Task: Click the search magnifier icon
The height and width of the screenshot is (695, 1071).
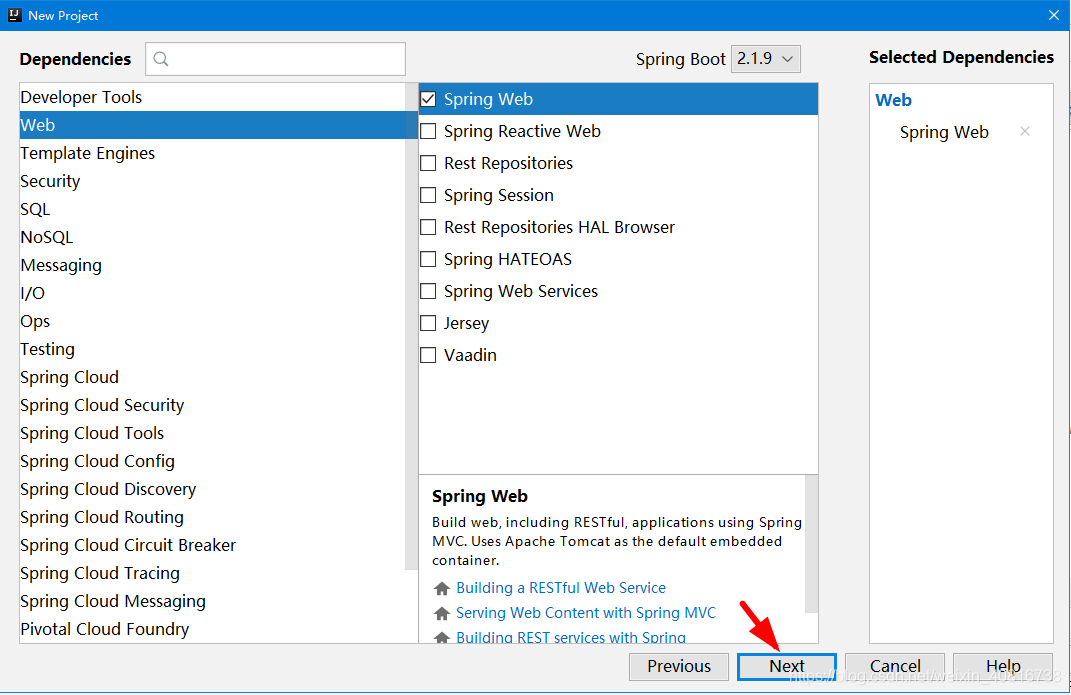Action: (x=161, y=59)
